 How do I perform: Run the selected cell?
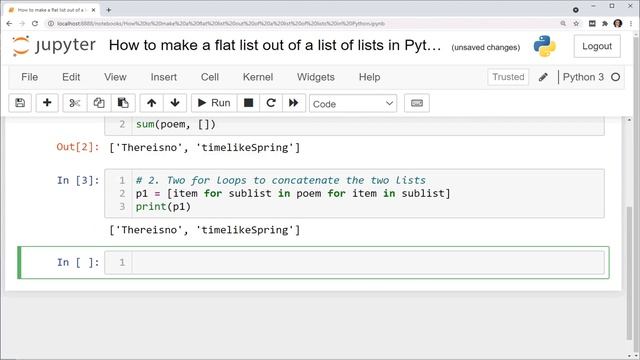coord(214,103)
